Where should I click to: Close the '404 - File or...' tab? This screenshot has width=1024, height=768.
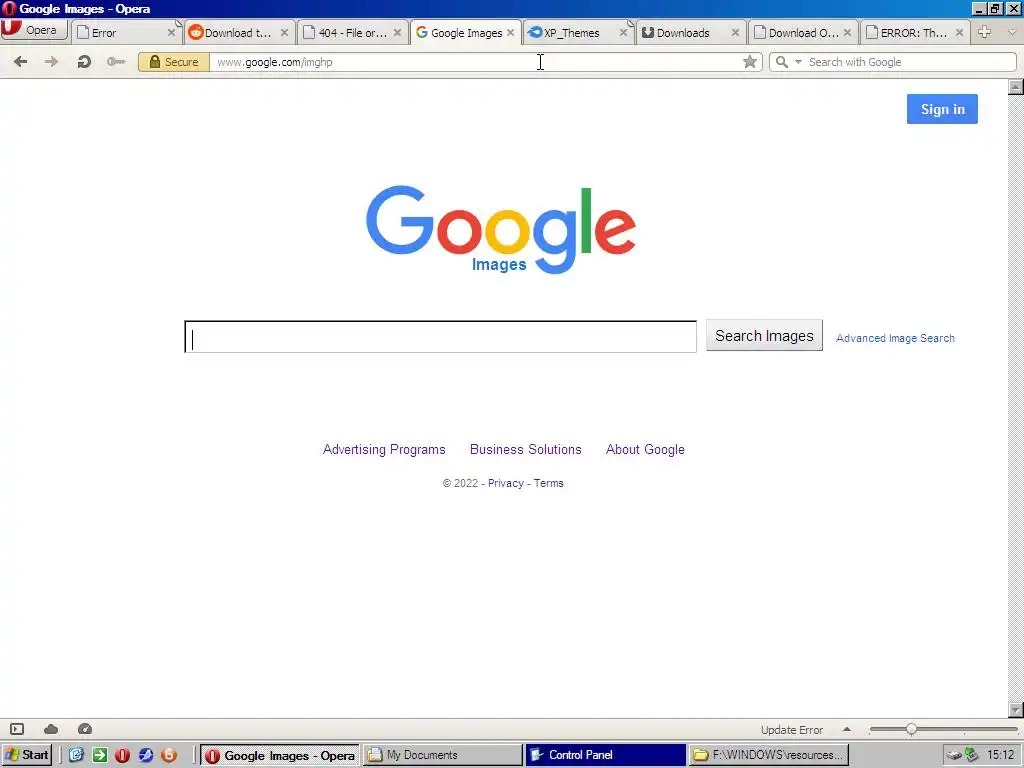[x=397, y=33]
